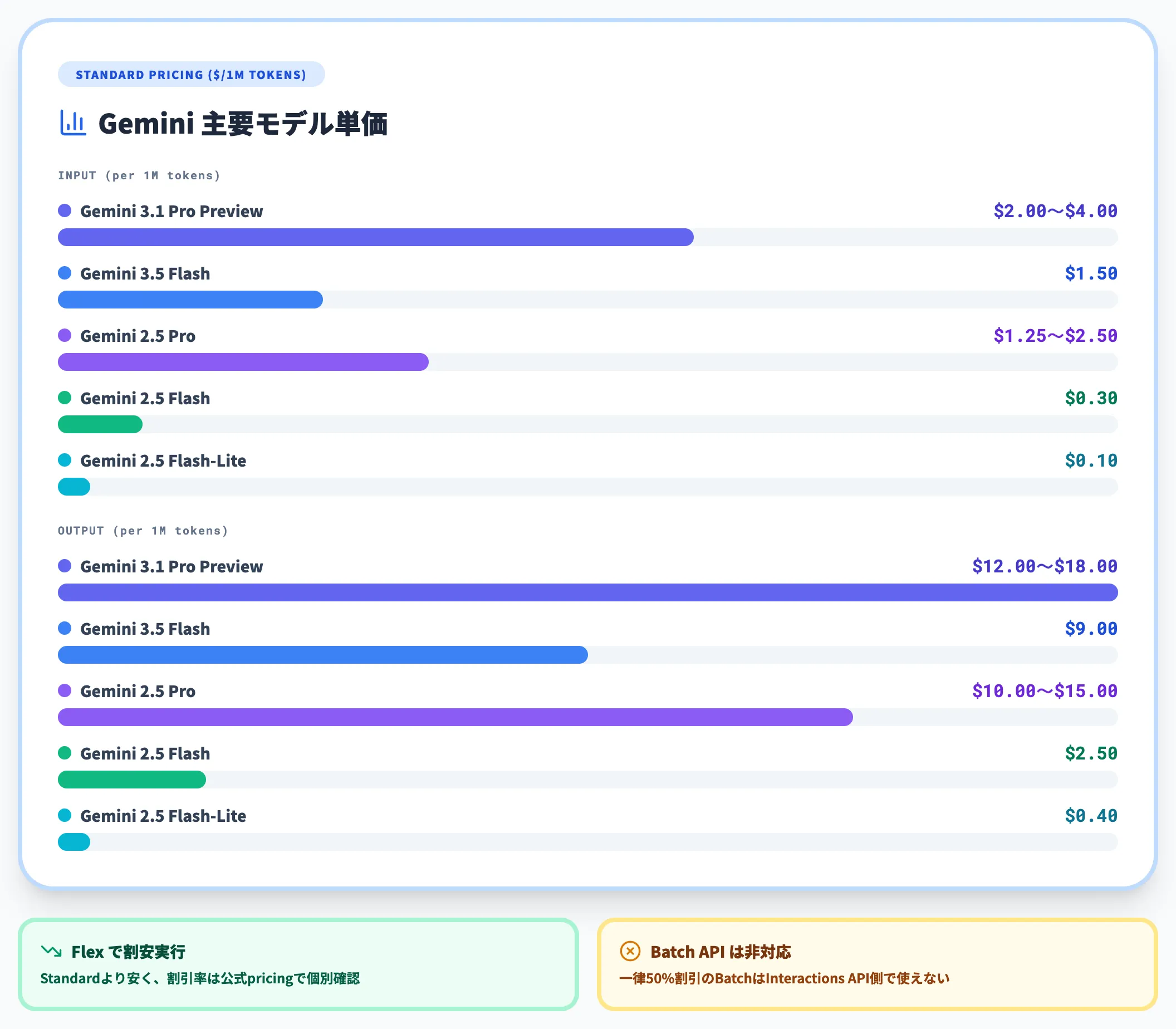The width and height of the screenshot is (1176, 1029).
Task: Click the Gemini 2.5 Flash-Lite label under INPUT
Action: (x=163, y=460)
